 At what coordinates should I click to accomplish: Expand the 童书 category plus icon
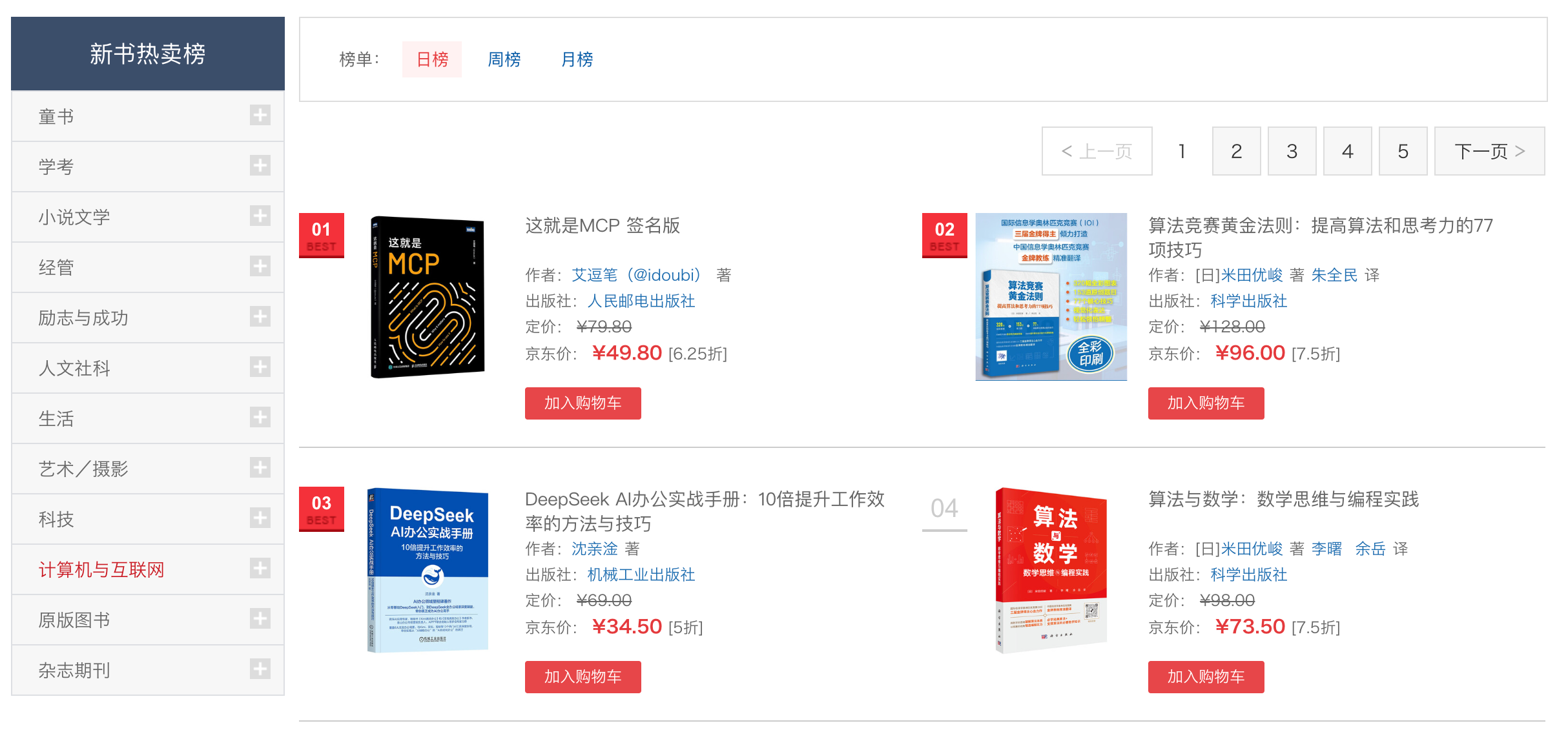(260, 116)
